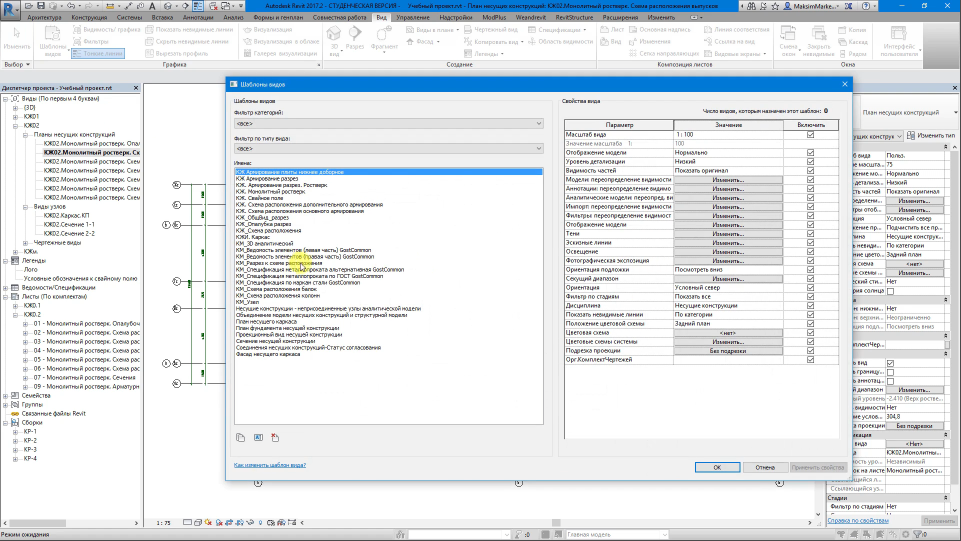Click the Autodesk Exchange X icon in title bar
Viewport: 961px width, 541px height.
tap(849, 6)
